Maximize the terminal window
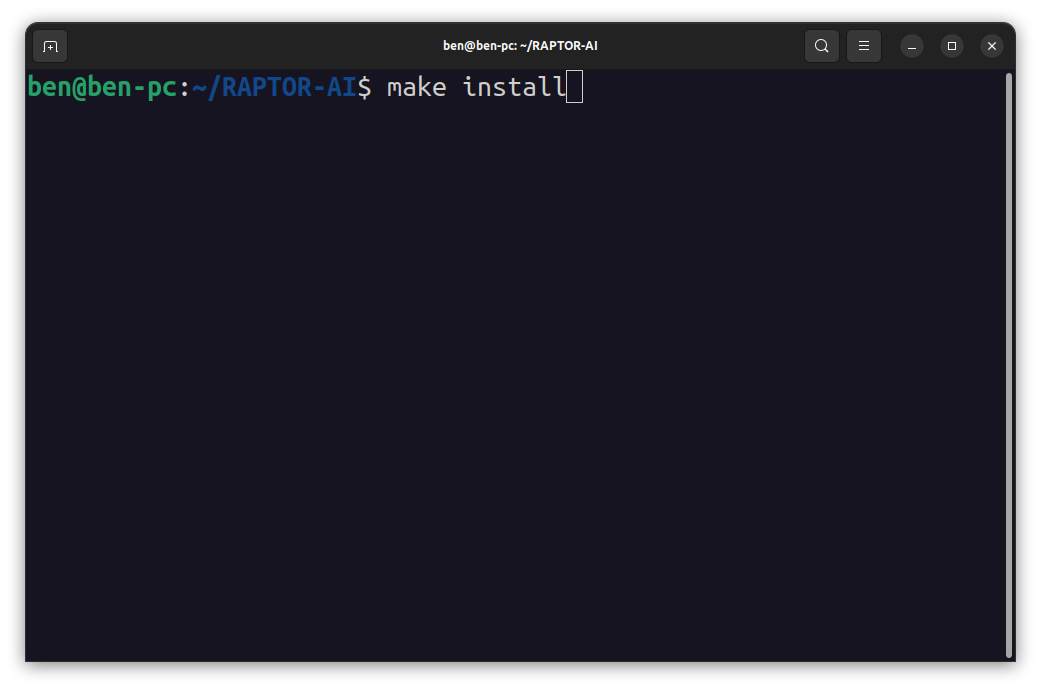Screen dimensions: 1041x690 click(x=952, y=46)
